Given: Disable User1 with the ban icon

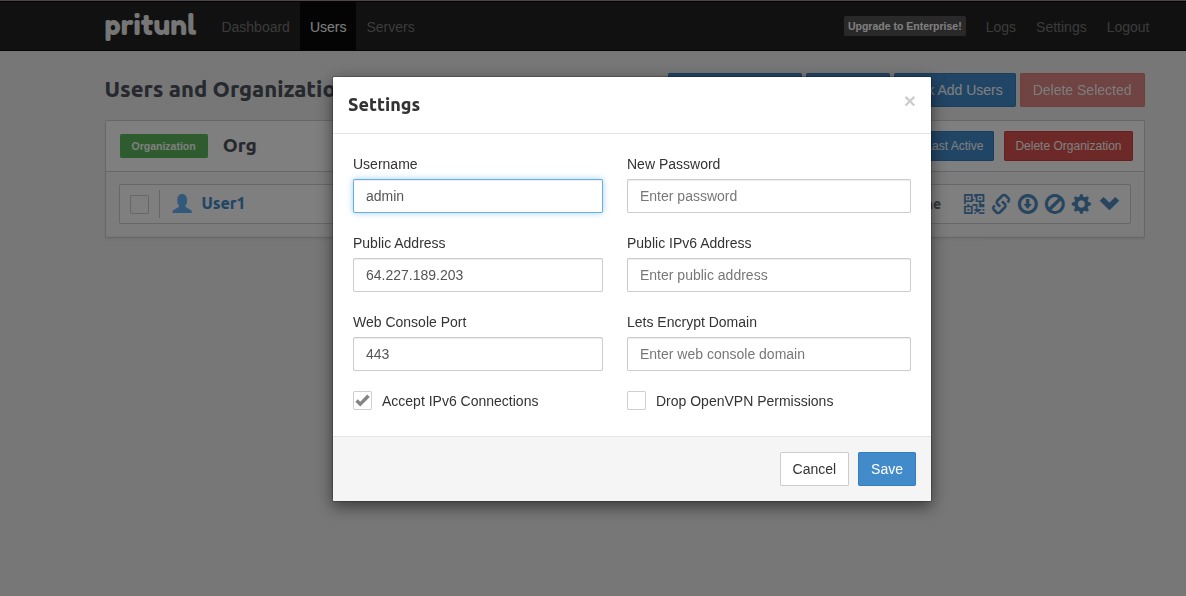Looking at the screenshot, I should click(x=1054, y=204).
